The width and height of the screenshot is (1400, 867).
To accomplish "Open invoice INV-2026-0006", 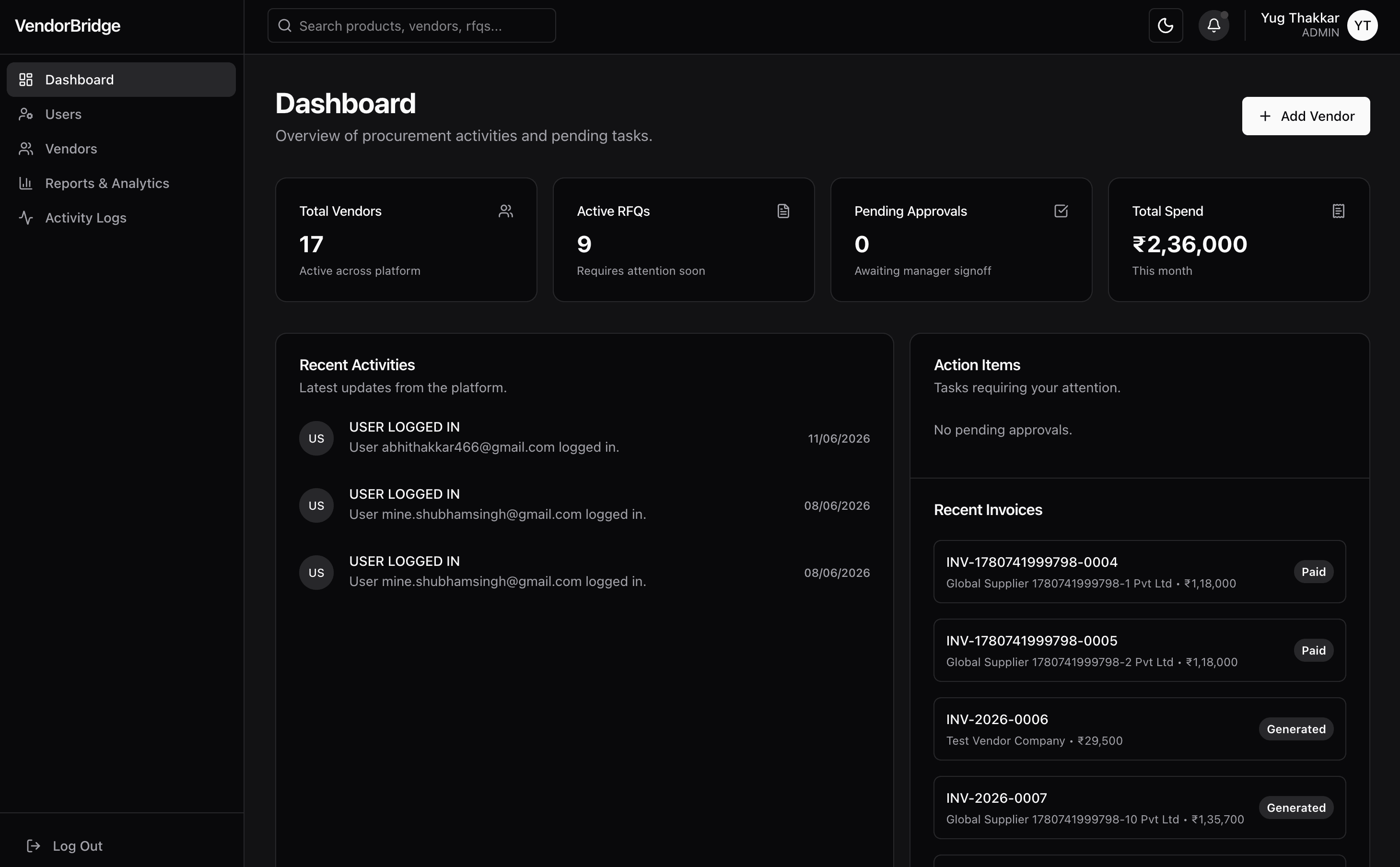I will click(x=1139, y=729).
